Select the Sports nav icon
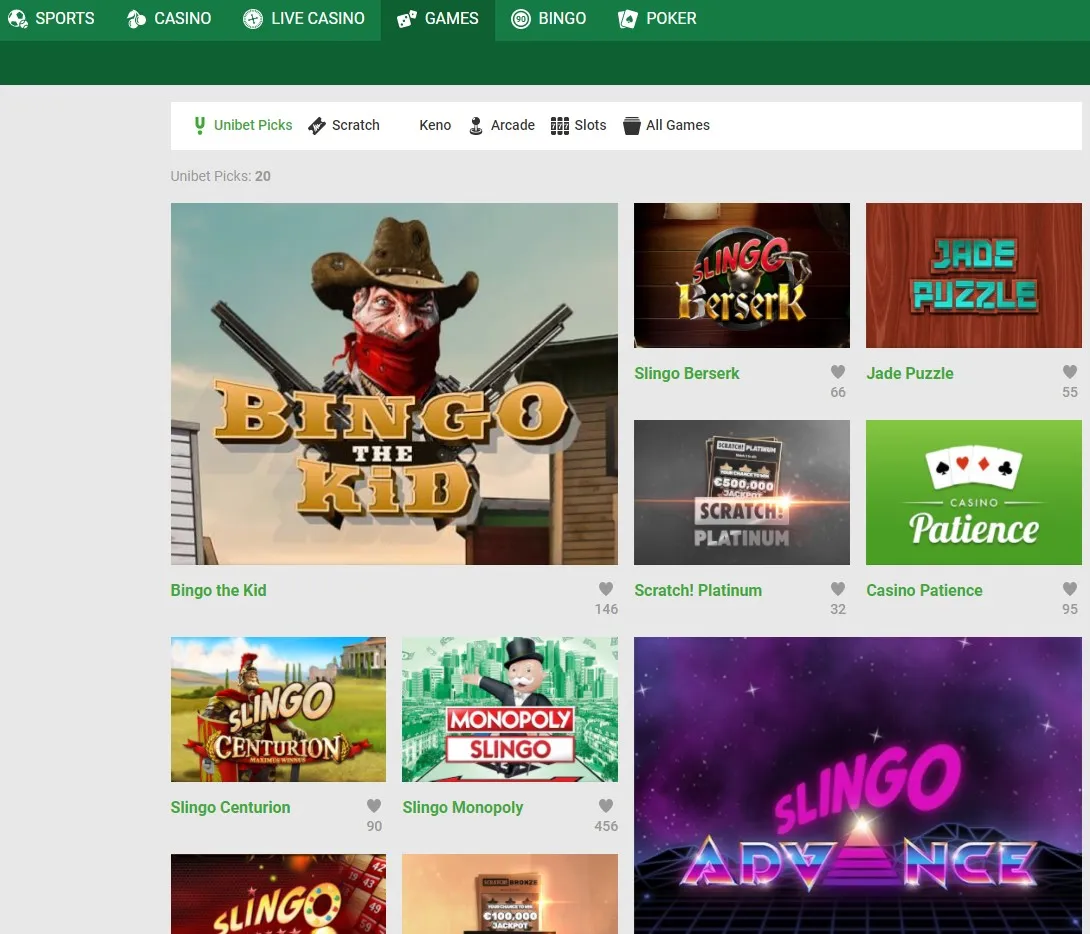Image resolution: width=1090 pixels, height=934 pixels. coord(18,18)
